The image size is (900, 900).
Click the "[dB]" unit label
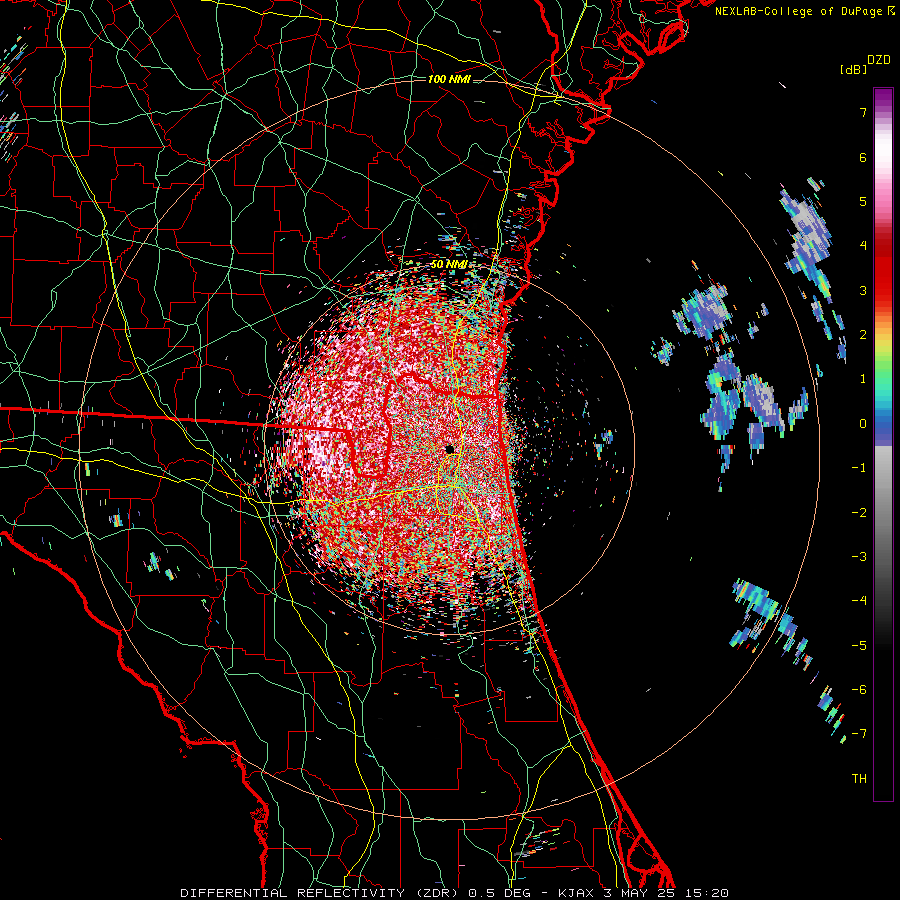tap(853, 69)
